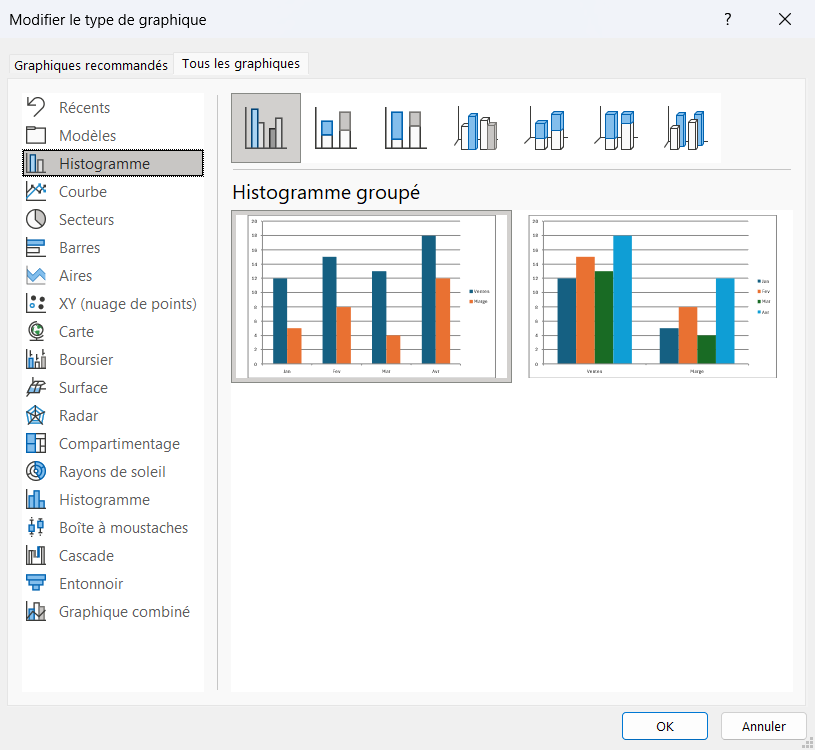This screenshot has height=750, width=815.
Task: Select the Radar category label
Action: (78, 416)
